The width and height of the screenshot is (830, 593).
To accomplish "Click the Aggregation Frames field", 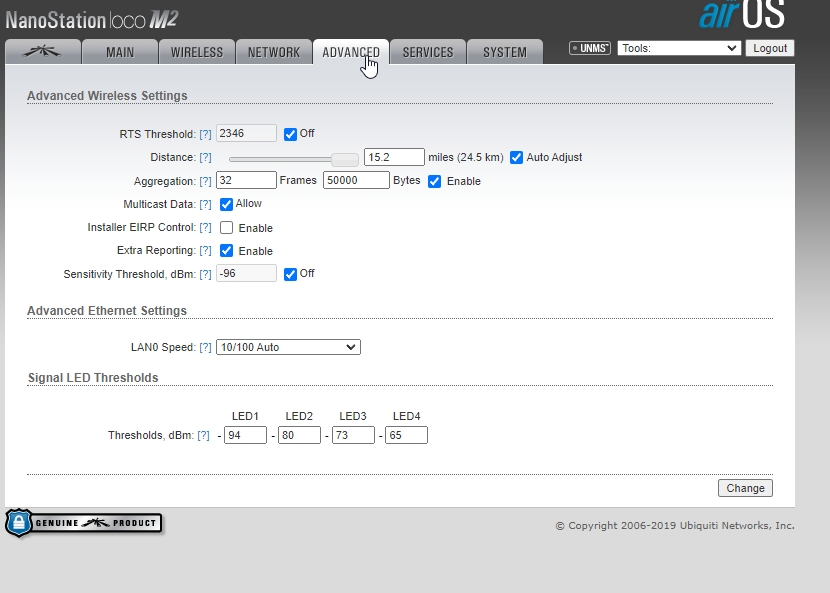I will (x=246, y=180).
